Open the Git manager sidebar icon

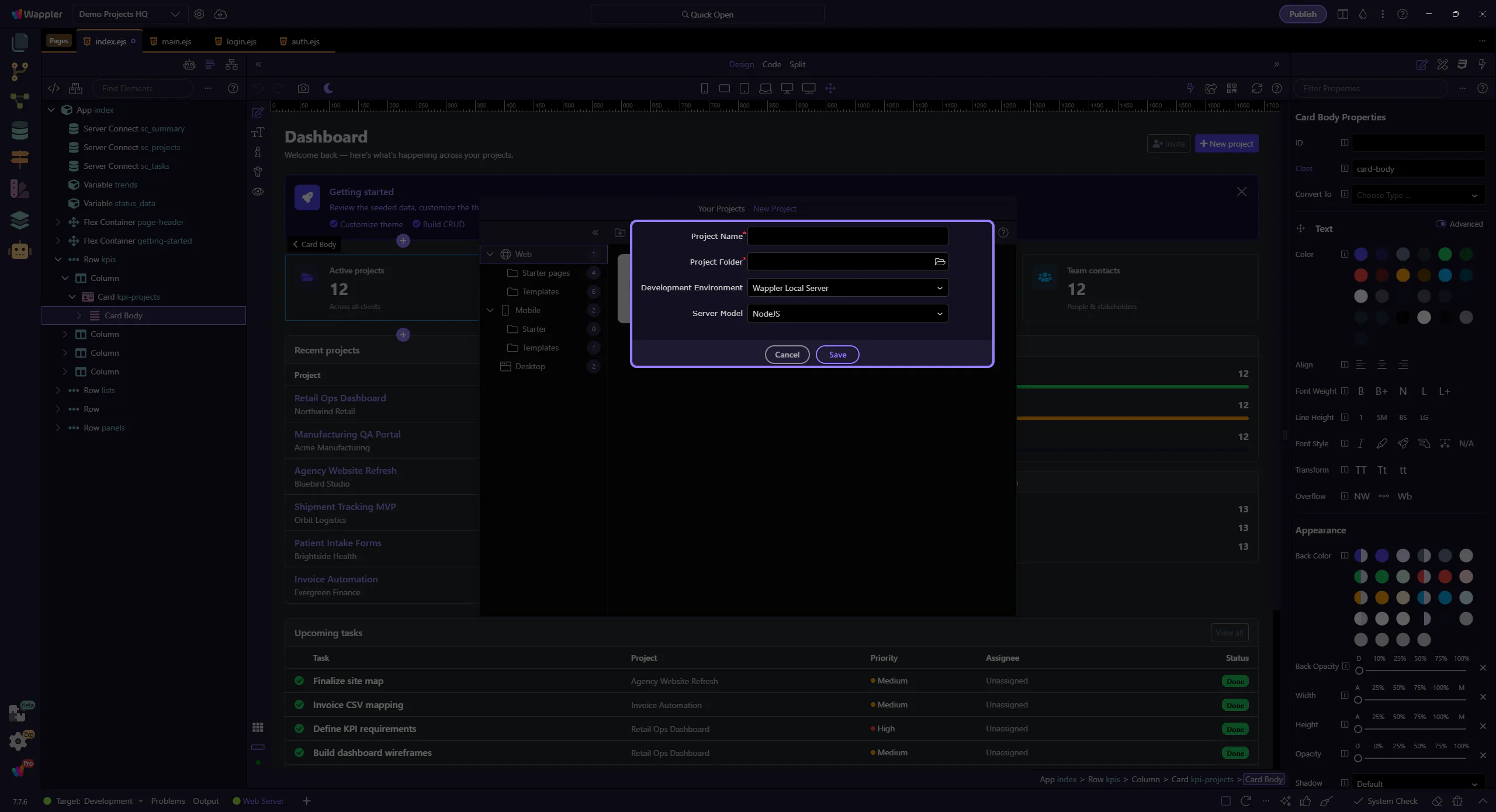19,71
